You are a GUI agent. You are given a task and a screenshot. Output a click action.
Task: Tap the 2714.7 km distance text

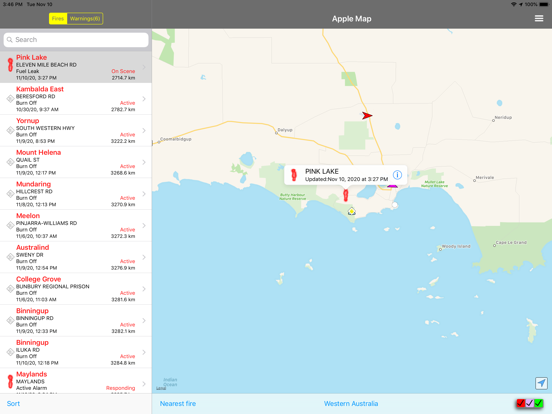(x=123, y=78)
